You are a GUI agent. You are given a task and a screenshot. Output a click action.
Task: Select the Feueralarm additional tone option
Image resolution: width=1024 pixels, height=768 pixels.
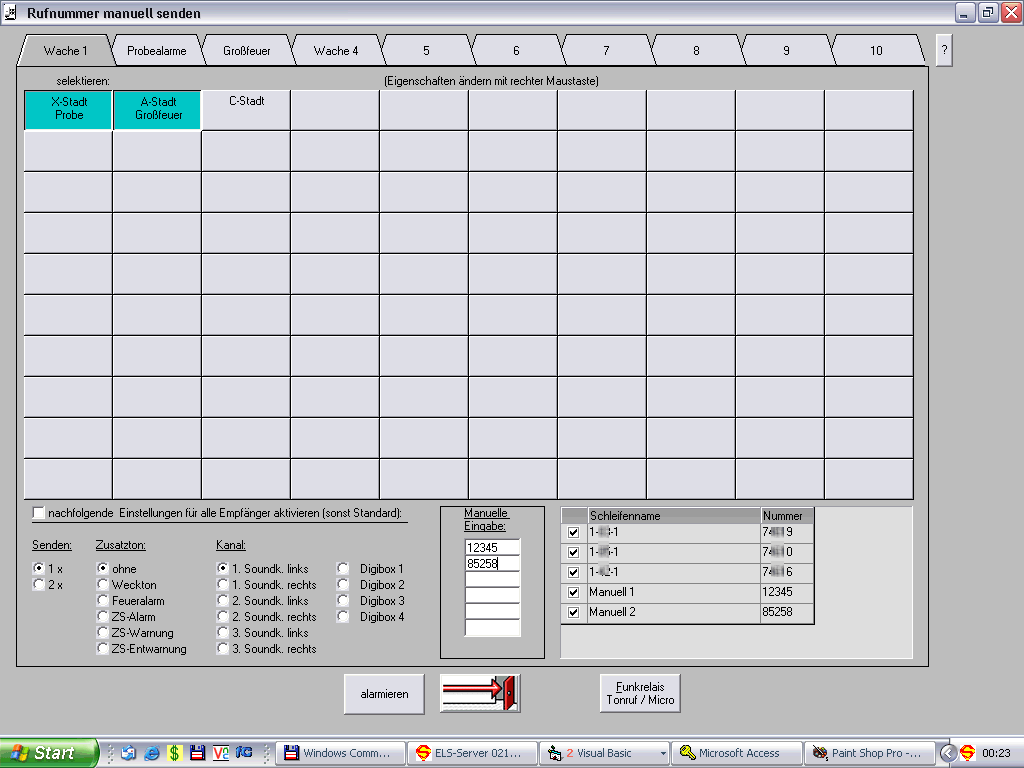pos(103,601)
